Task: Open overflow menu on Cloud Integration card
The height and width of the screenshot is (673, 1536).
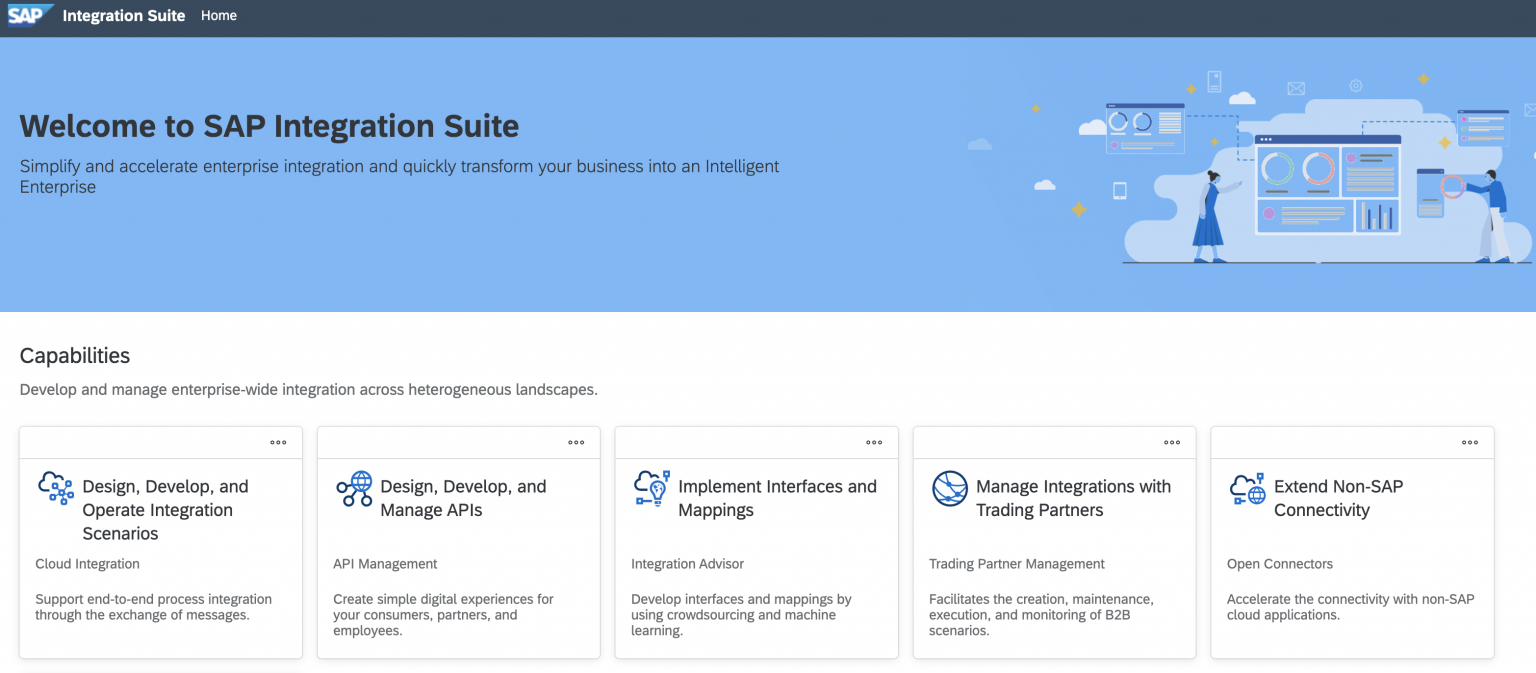Action: tap(278, 441)
